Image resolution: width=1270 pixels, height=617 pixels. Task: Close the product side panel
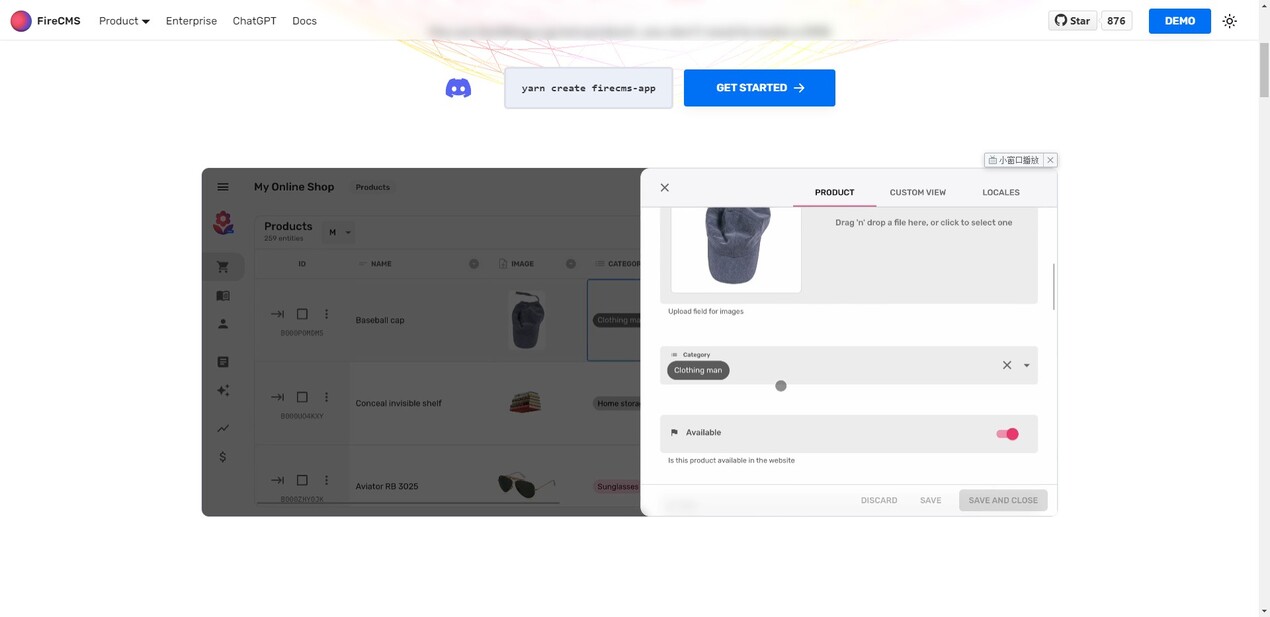(664, 188)
